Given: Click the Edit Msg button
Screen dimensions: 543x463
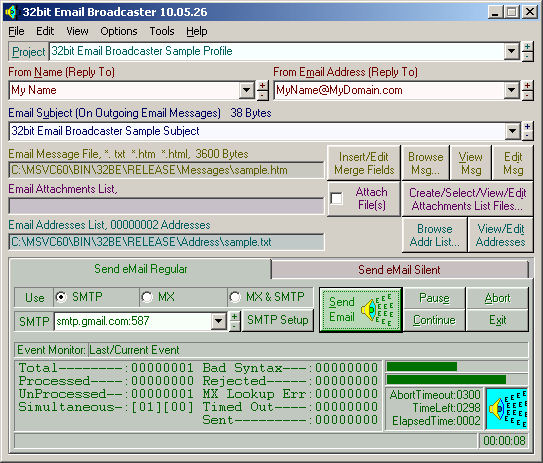Looking at the screenshot, I should click(513, 163).
